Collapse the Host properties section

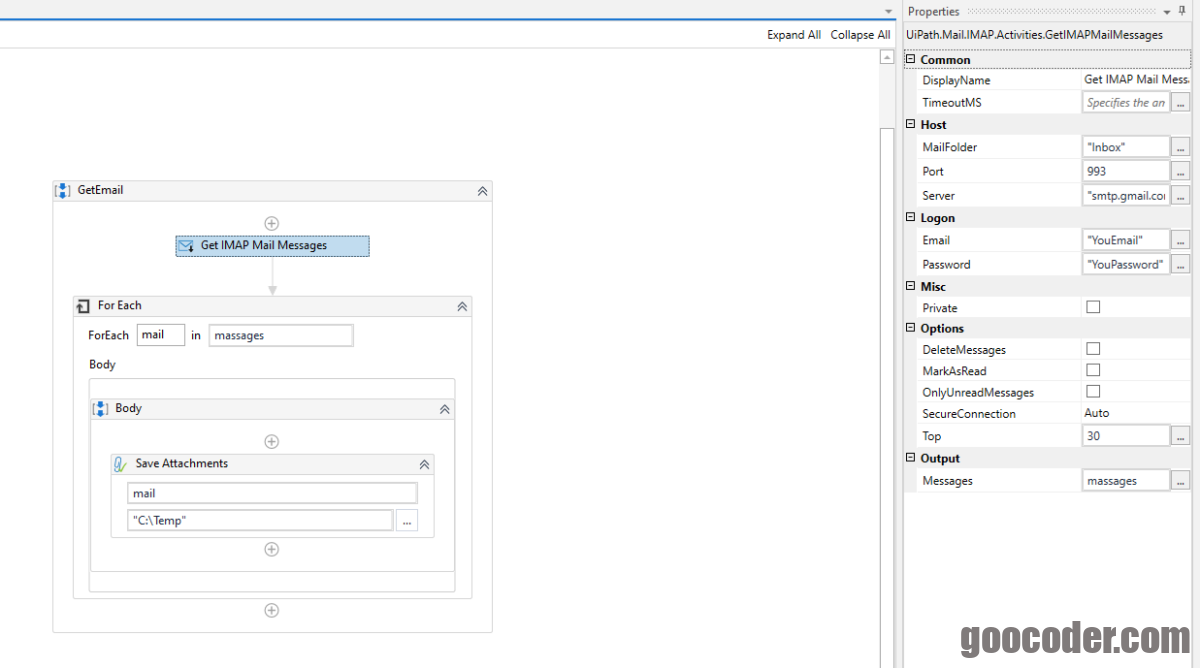[x=910, y=124]
